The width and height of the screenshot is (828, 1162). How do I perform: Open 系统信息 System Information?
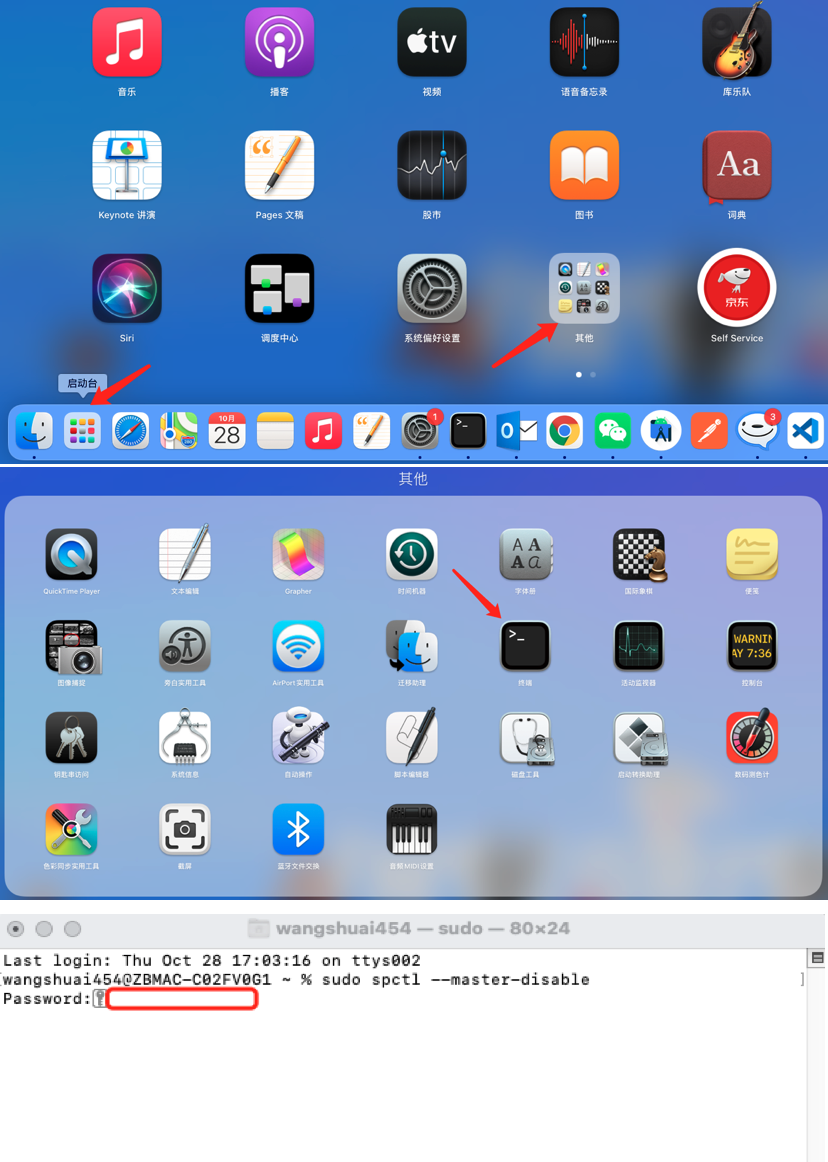click(x=185, y=738)
